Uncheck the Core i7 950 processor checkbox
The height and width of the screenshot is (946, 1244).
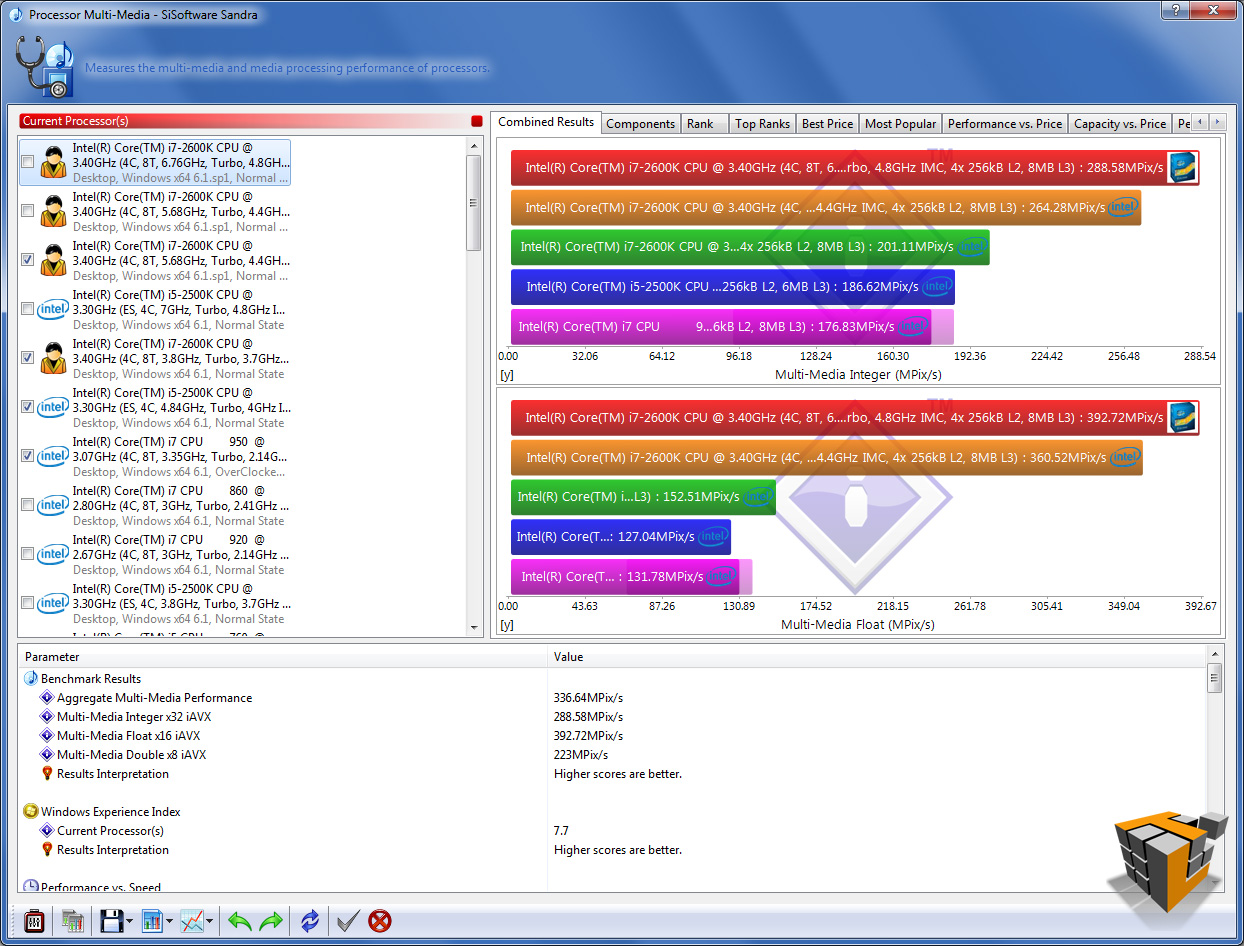27,455
